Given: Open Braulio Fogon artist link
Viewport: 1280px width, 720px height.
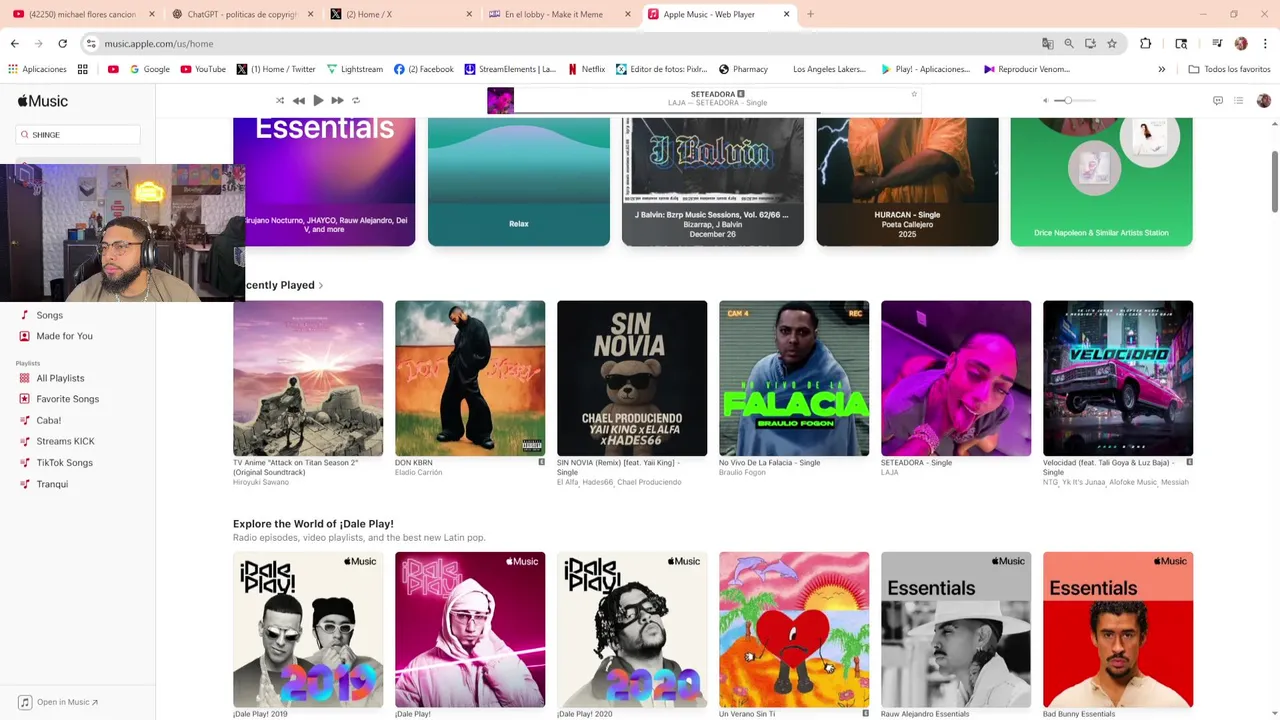Looking at the screenshot, I should coord(742,473).
